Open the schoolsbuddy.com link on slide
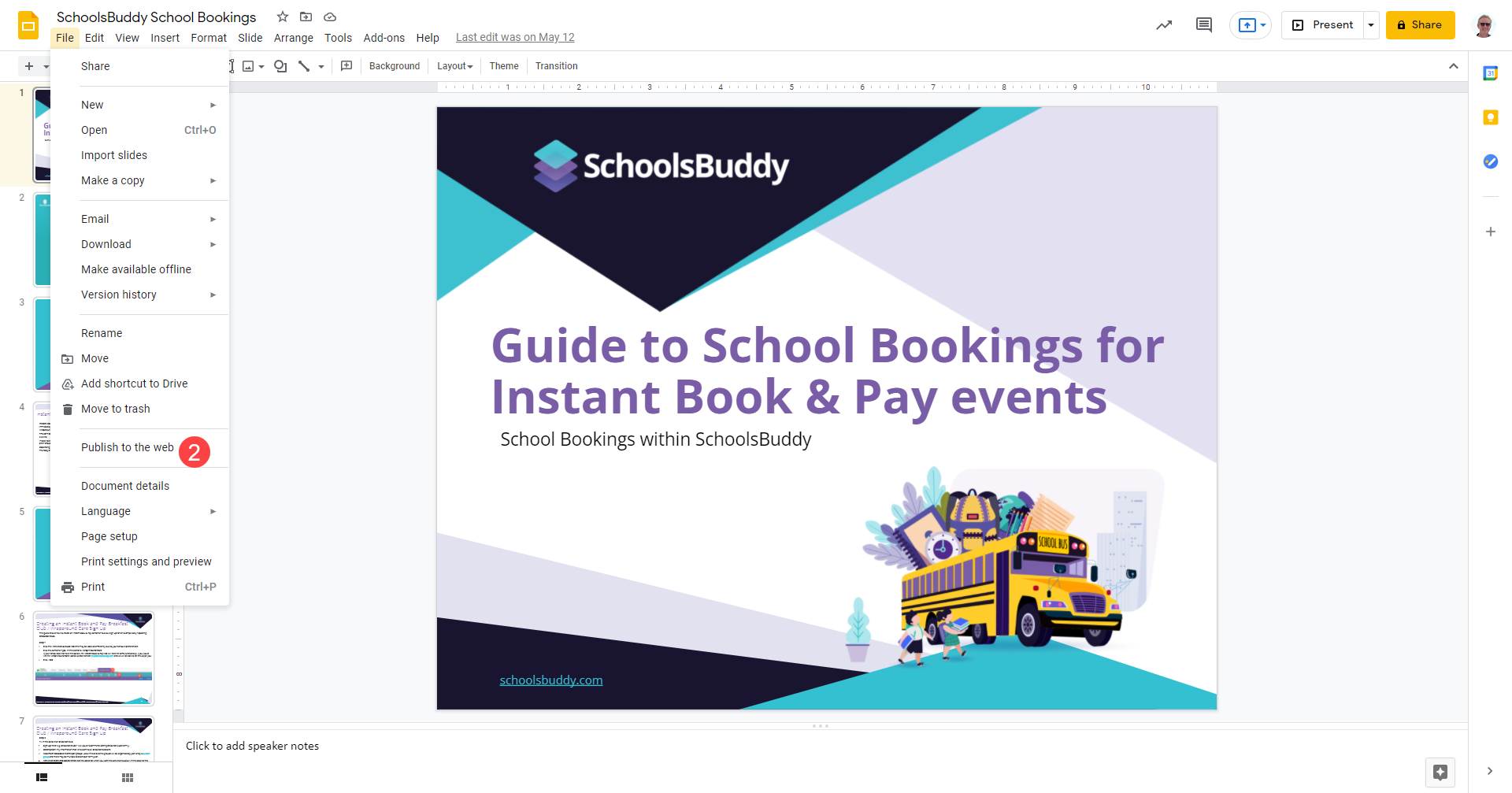 550,680
